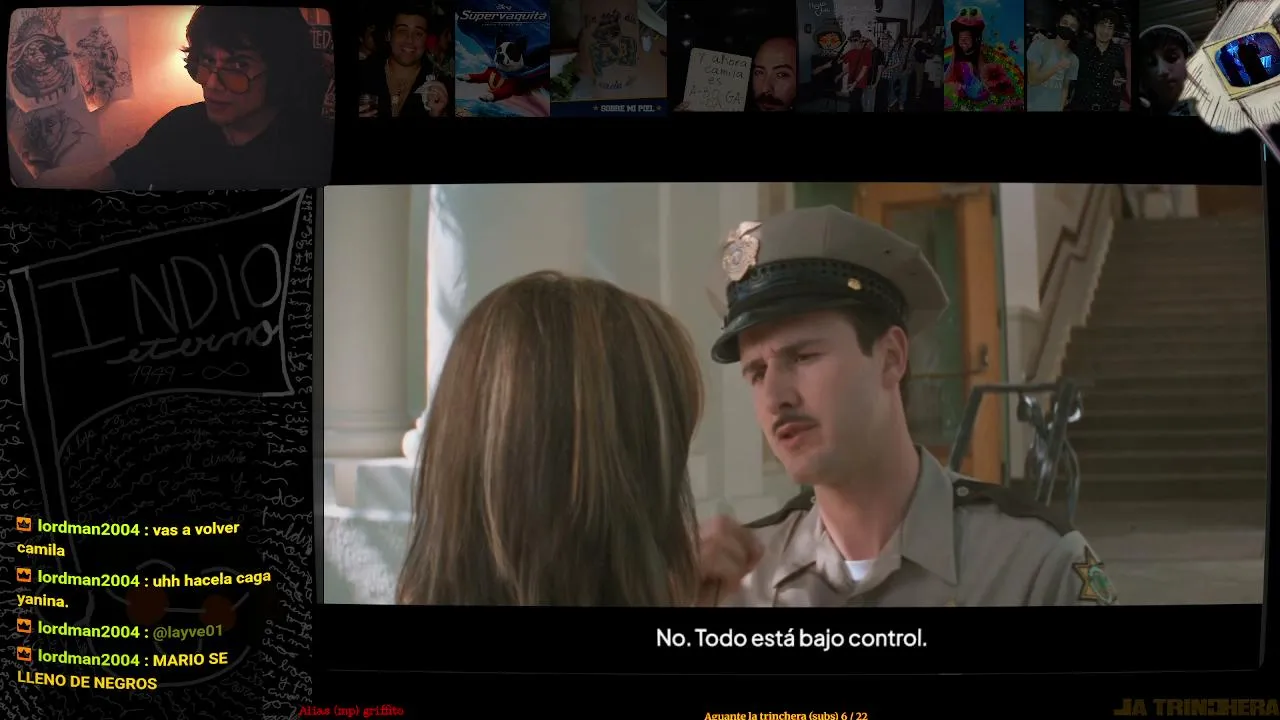Click the chat text "MARIO SE"
The width and height of the screenshot is (1280, 720).
click(190, 659)
